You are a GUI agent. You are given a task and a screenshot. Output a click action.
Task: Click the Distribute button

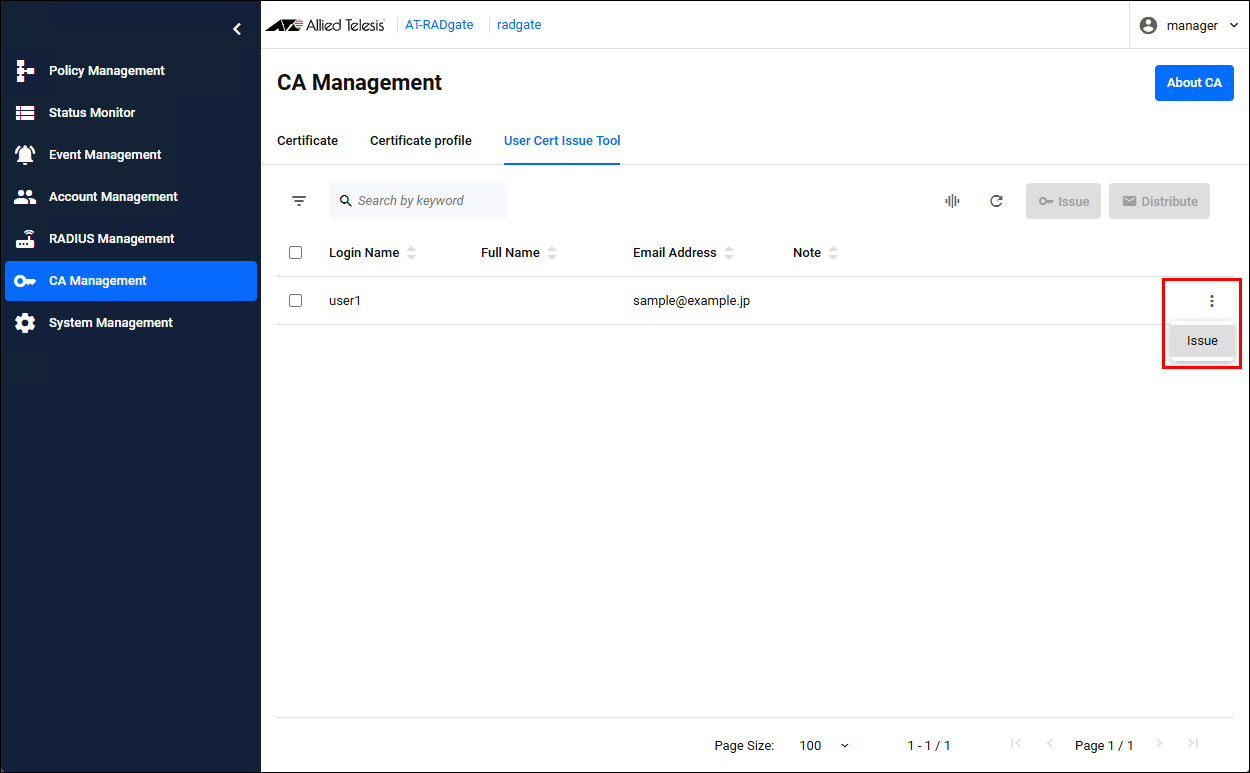1159,201
